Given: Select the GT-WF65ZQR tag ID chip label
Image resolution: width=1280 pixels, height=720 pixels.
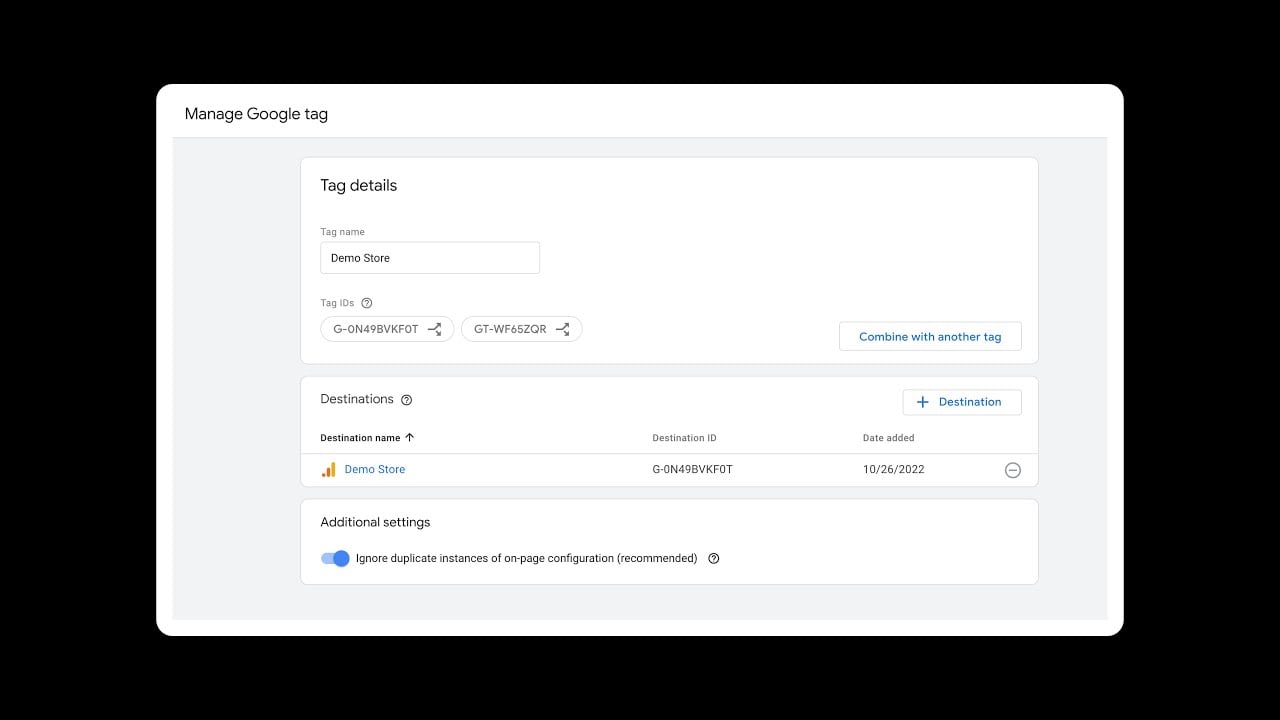Looking at the screenshot, I should pyautogui.click(x=510, y=329).
